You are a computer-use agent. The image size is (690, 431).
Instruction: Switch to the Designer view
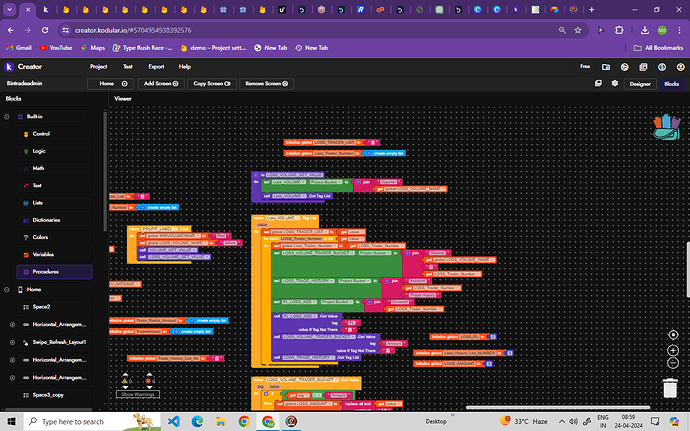640,84
